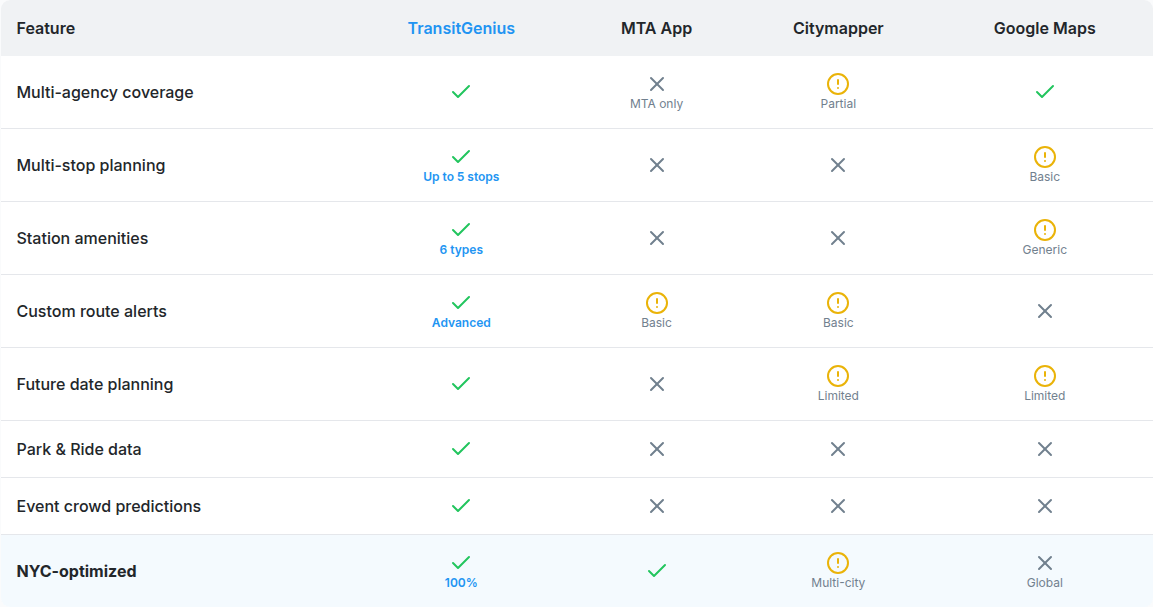1153x607 pixels.
Task: Click MTA App checkmark in NYC-optimized row
Action: 657,571
